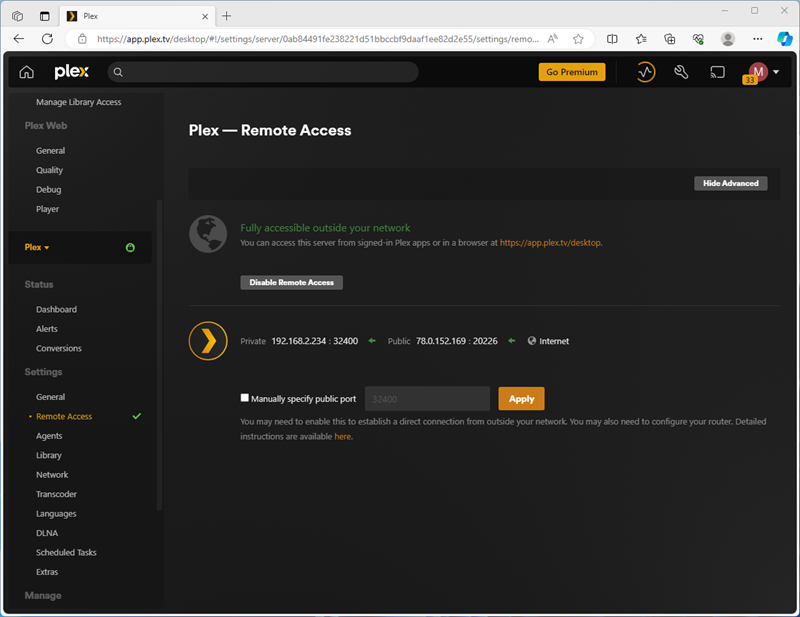Click the browser refresh icon
This screenshot has width=800, height=617.
pyautogui.click(x=47, y=39)
